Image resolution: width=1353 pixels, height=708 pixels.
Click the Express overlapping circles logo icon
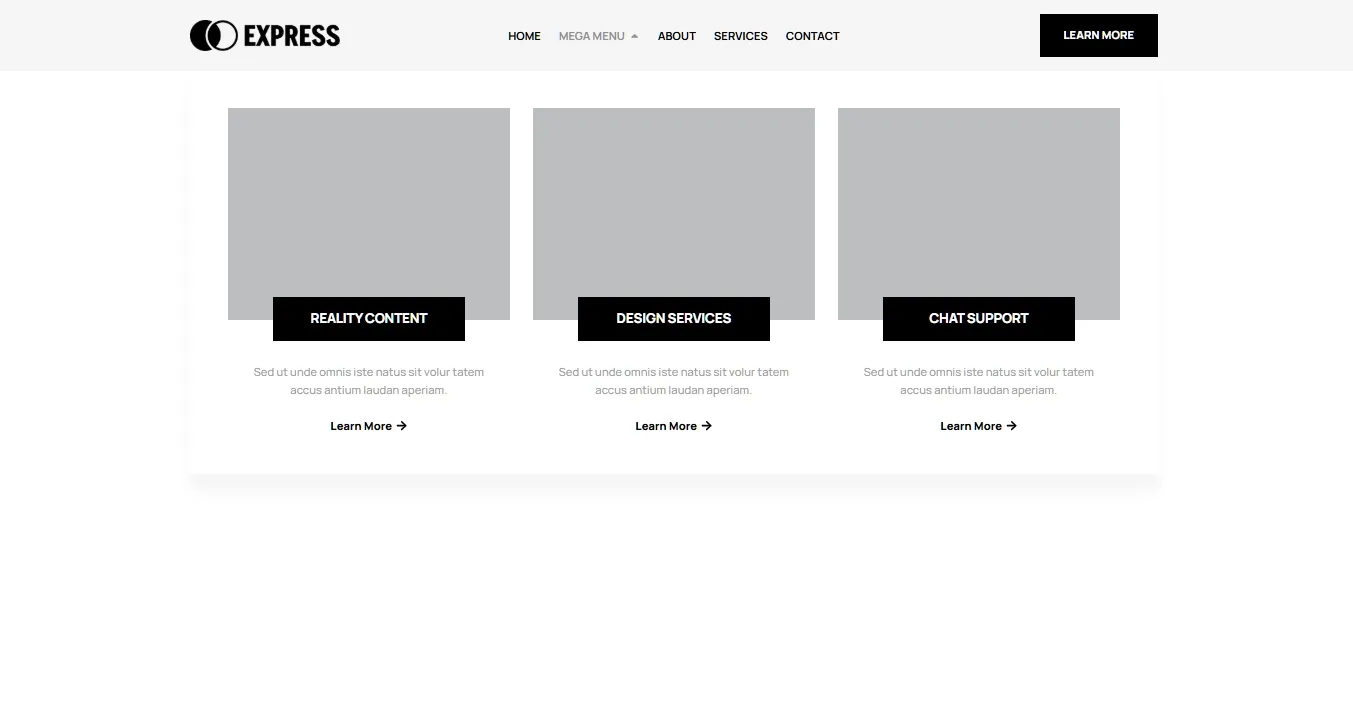pos(213,36)
